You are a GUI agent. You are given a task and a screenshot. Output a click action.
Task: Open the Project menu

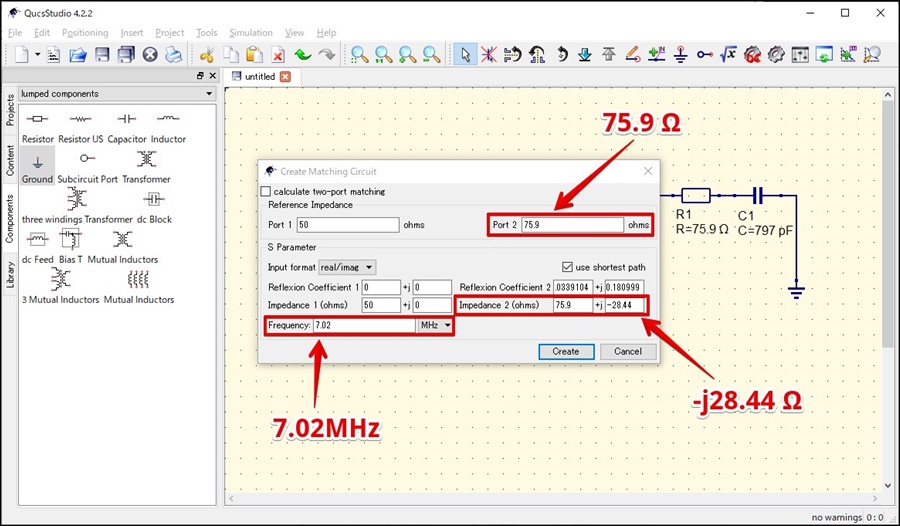169,33
